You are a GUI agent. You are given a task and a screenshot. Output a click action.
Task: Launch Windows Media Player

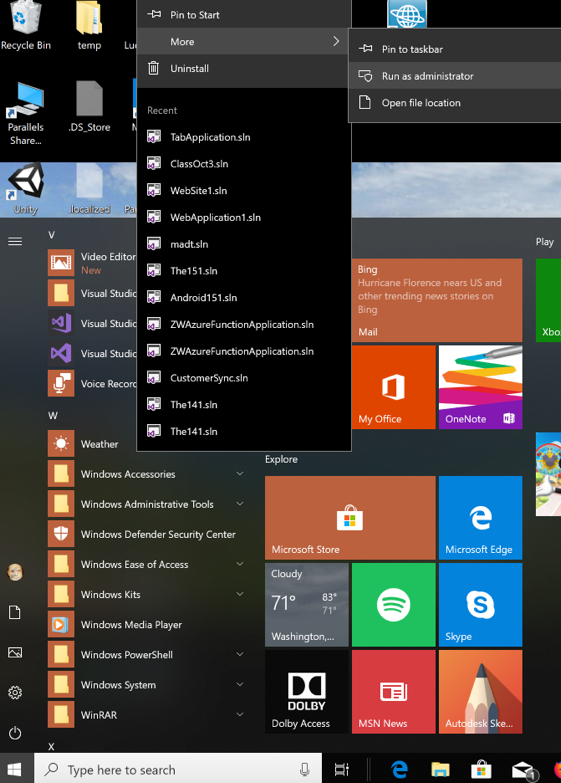[145, 625]
